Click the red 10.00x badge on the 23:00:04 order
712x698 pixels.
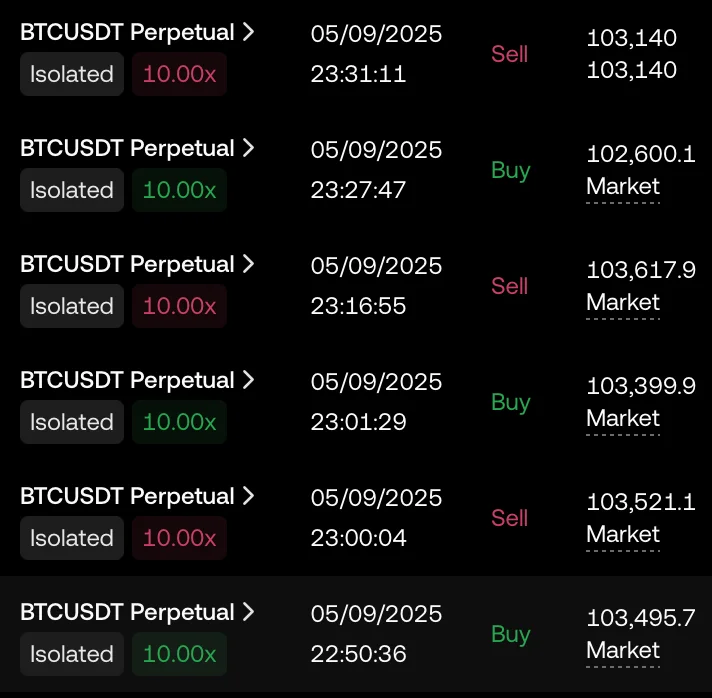[x=179, y=538]
